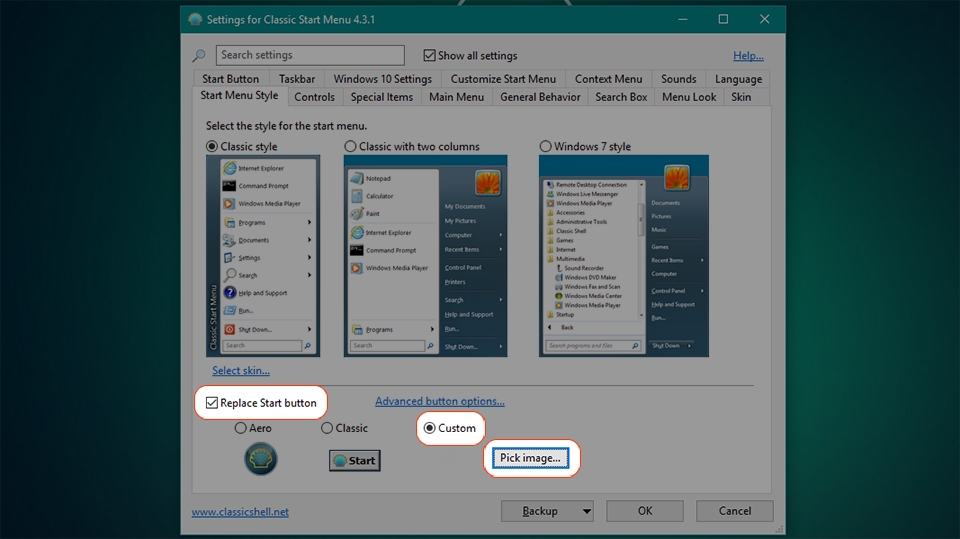Click the Backup button
The height and width of the screenshot is (539, 960).
[x=540, y=511]
